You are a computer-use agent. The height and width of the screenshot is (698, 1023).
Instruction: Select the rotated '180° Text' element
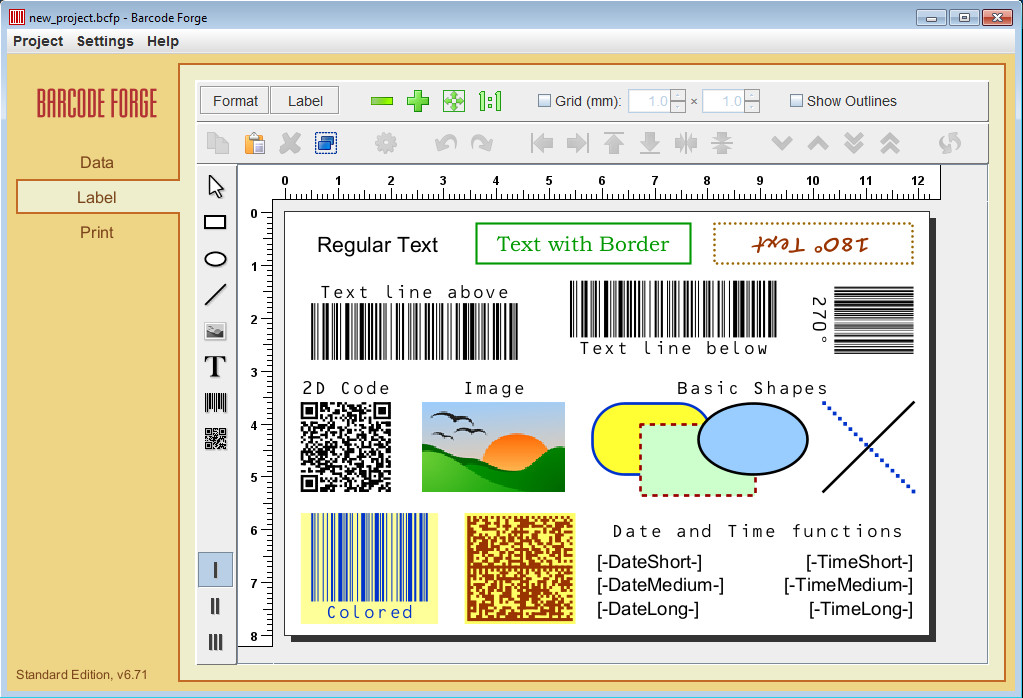(x=813, y=244)
